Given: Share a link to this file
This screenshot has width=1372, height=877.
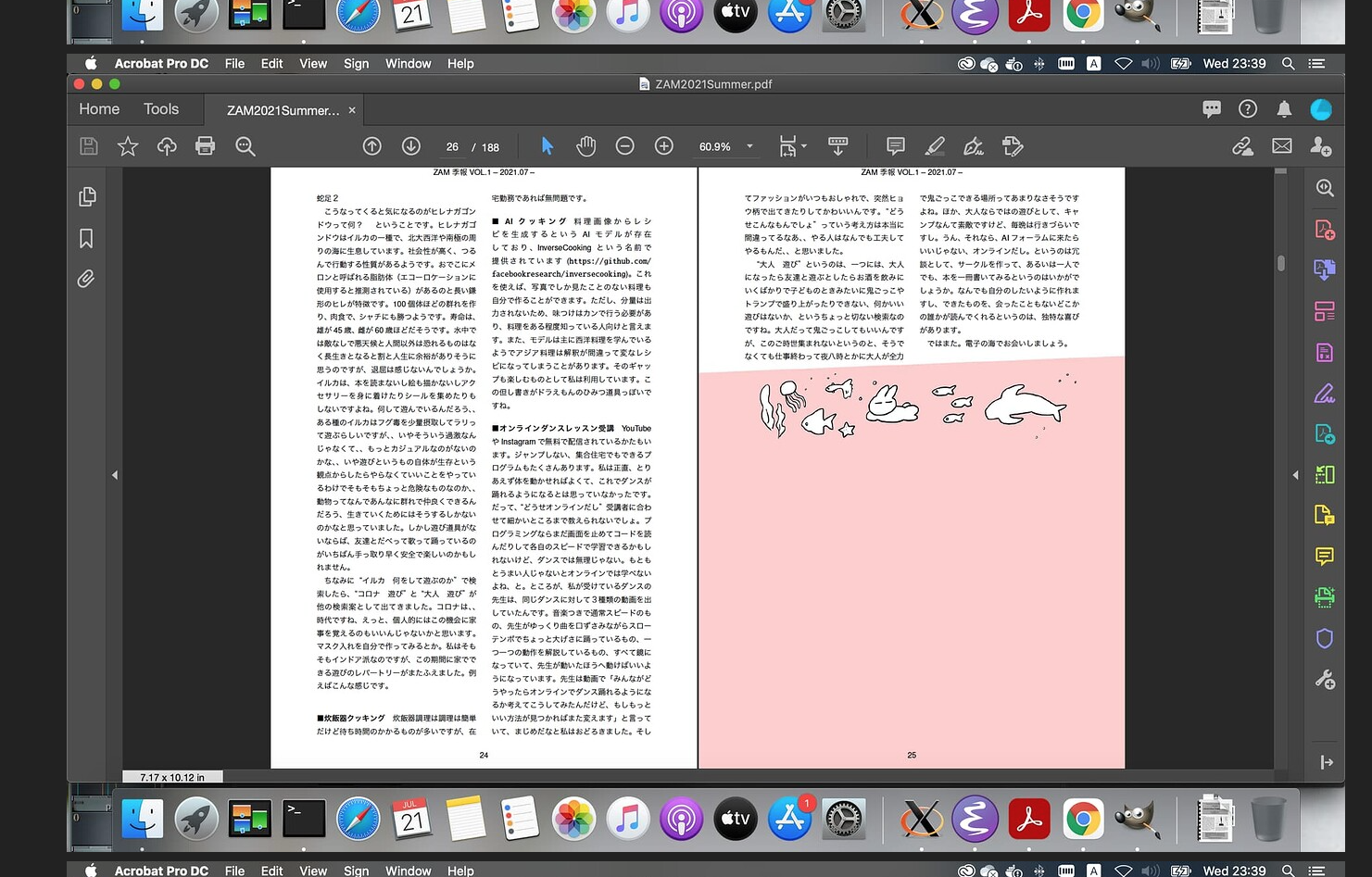Looking at the screenshot, I should coord(1243,146).
